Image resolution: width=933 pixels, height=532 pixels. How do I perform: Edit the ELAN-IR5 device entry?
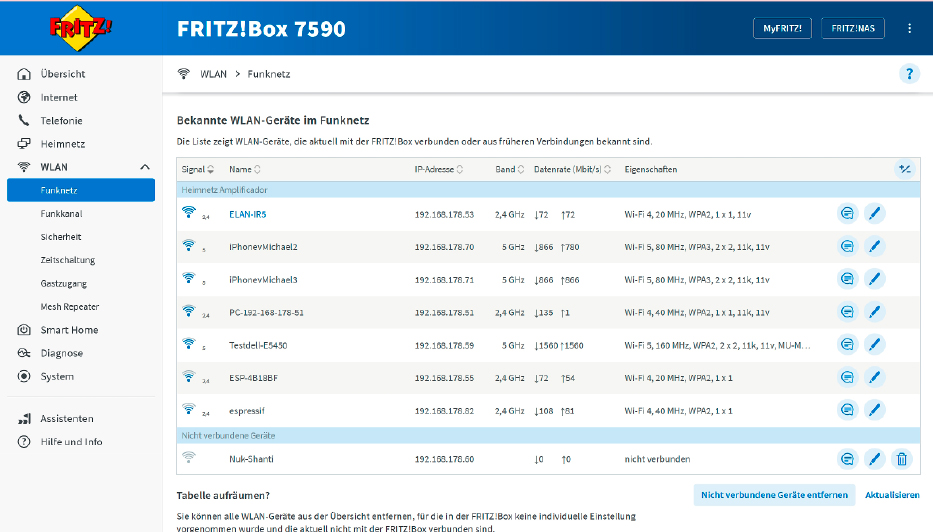click(x=874, y=214)
